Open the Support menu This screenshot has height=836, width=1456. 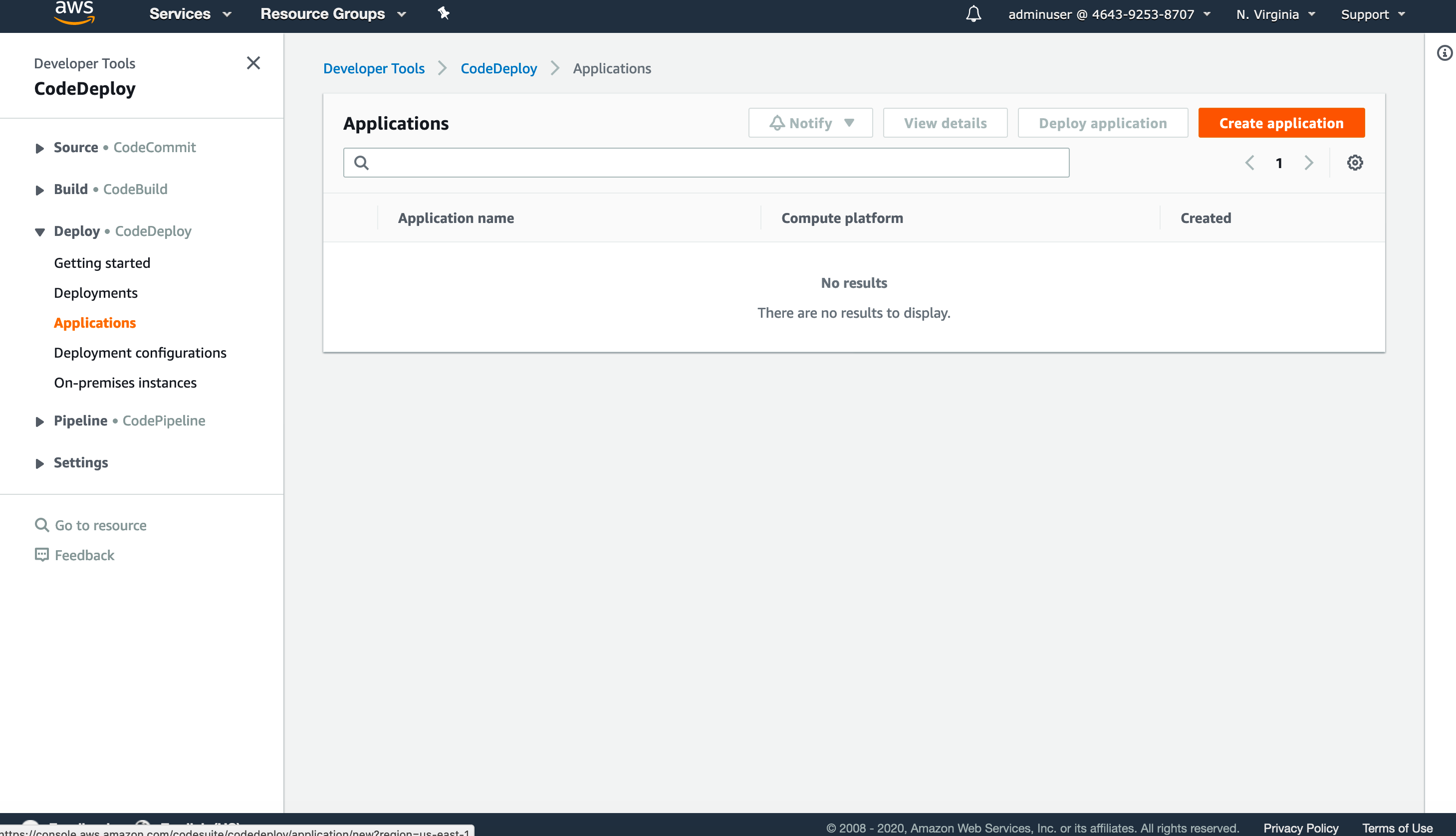click(1372, 14)
